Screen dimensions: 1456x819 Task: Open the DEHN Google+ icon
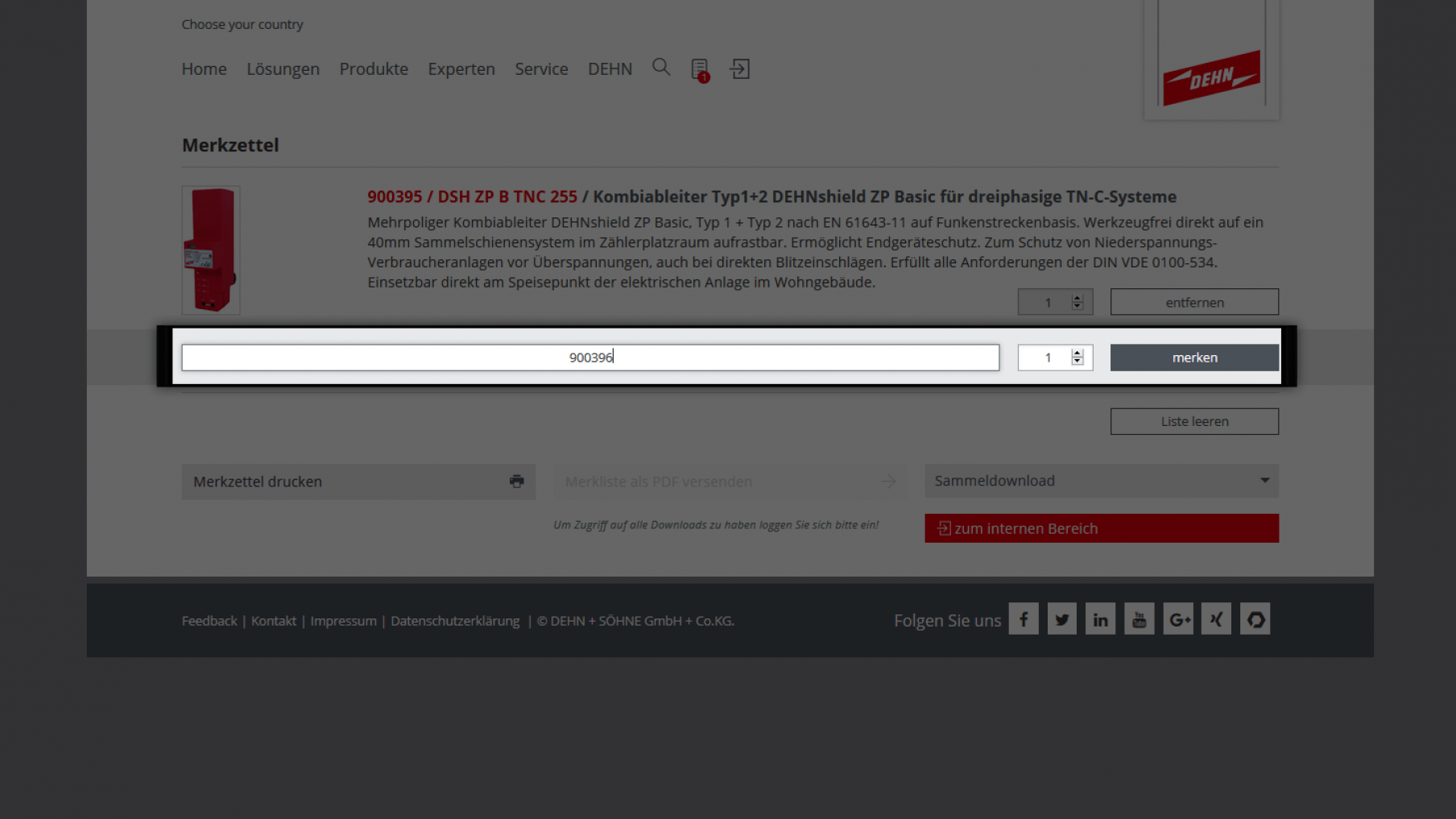[x=1178, y=618]
